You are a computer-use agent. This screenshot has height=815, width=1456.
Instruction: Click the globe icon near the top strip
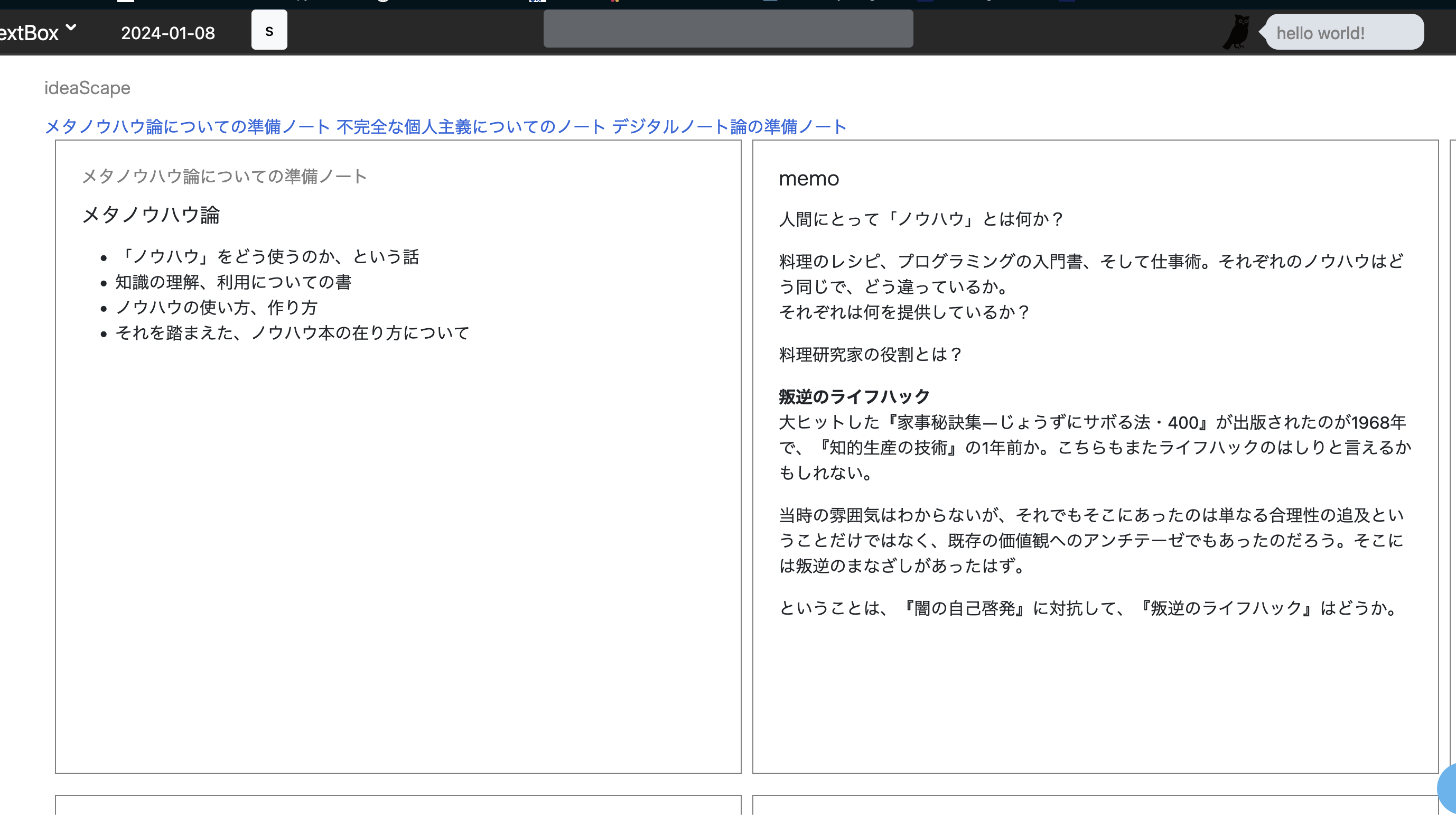[382, 3]
